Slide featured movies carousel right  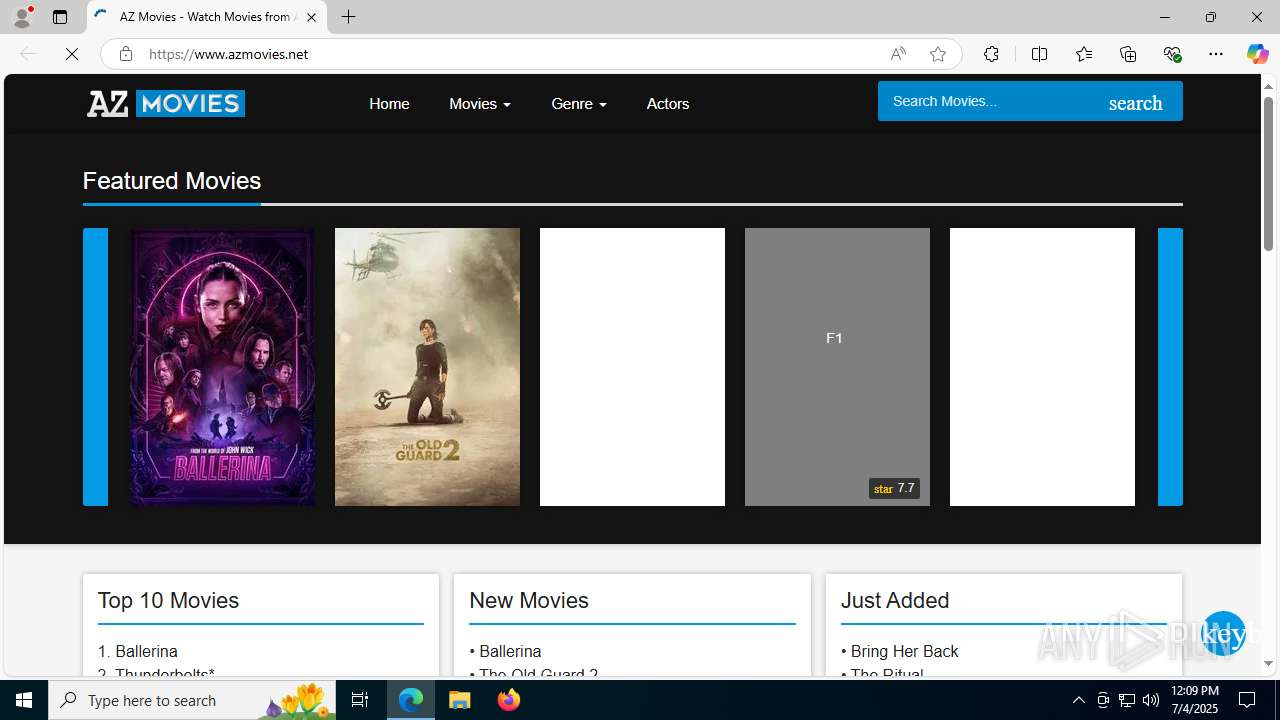(1170, 367)
